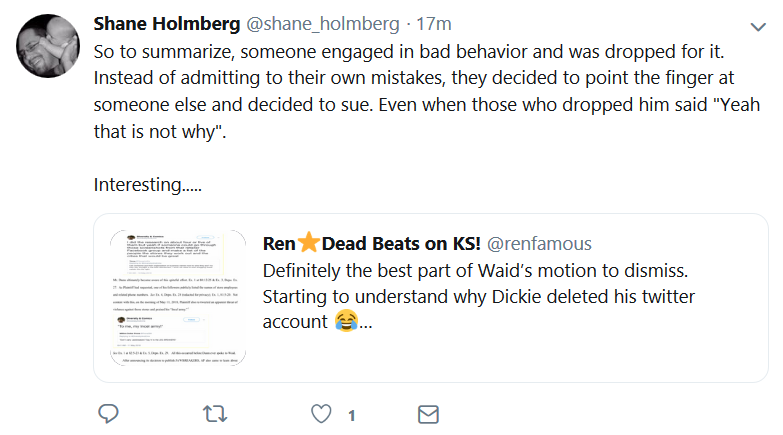Click the reply speech bubble icon
The height and width of the screenshot is (435, 783).
coord(109,413)
